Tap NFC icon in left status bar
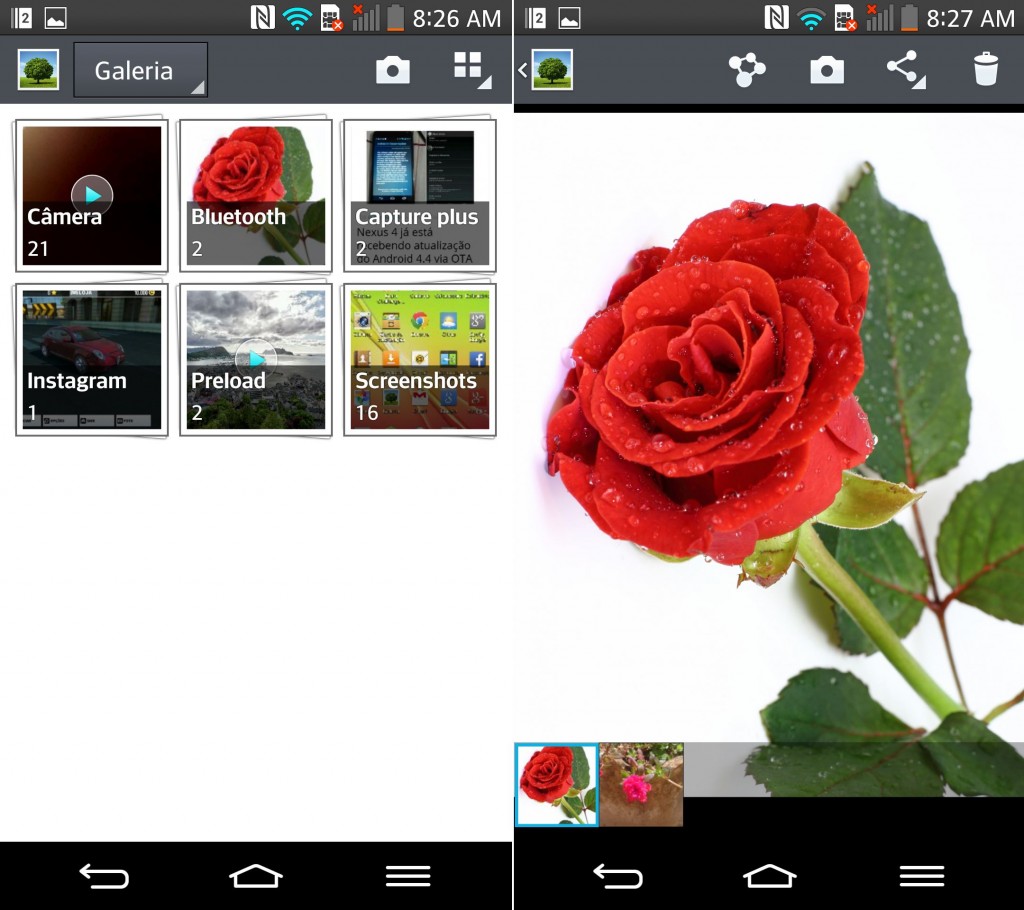This screenshot has width=1024, height=910. pos(263,18)
